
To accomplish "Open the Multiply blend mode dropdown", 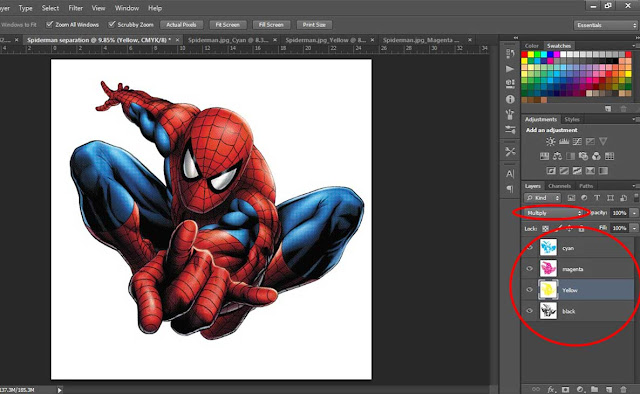I will tap(553, 213).
